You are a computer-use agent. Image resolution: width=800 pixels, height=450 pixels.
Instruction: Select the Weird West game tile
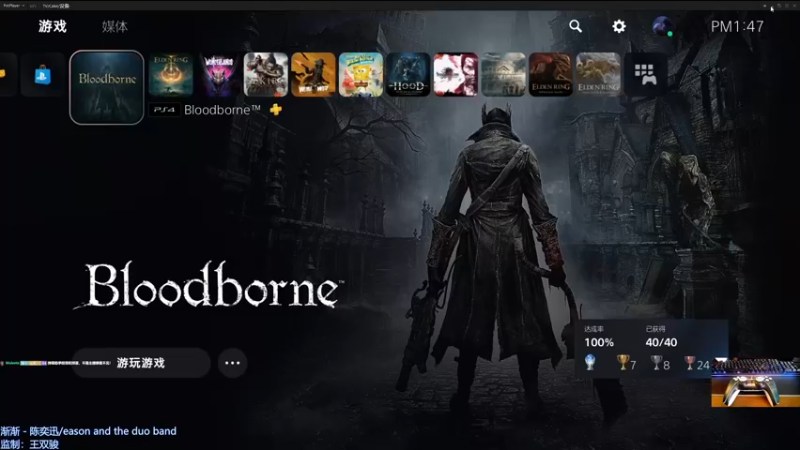click(x=313, y=74)
